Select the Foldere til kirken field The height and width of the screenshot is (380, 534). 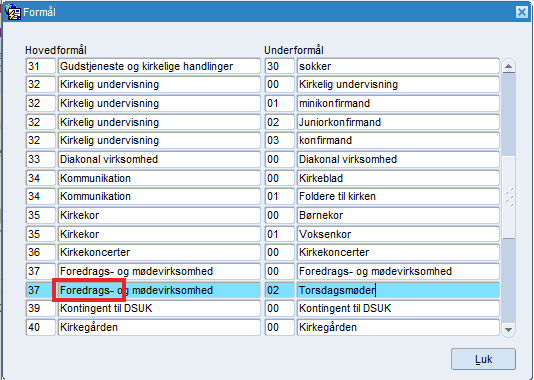(398, 196)
